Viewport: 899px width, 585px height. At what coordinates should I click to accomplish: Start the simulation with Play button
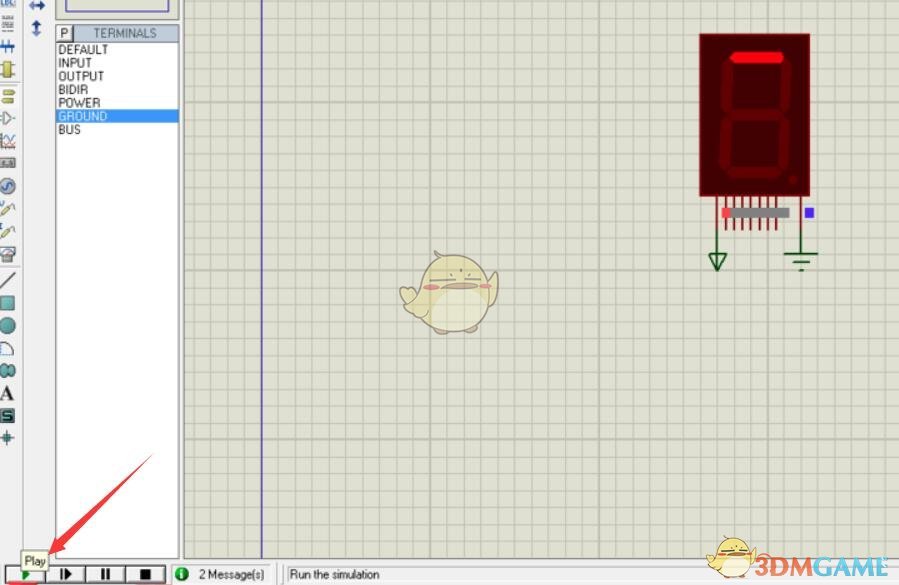pyautogui.click(x=25, y=574)
